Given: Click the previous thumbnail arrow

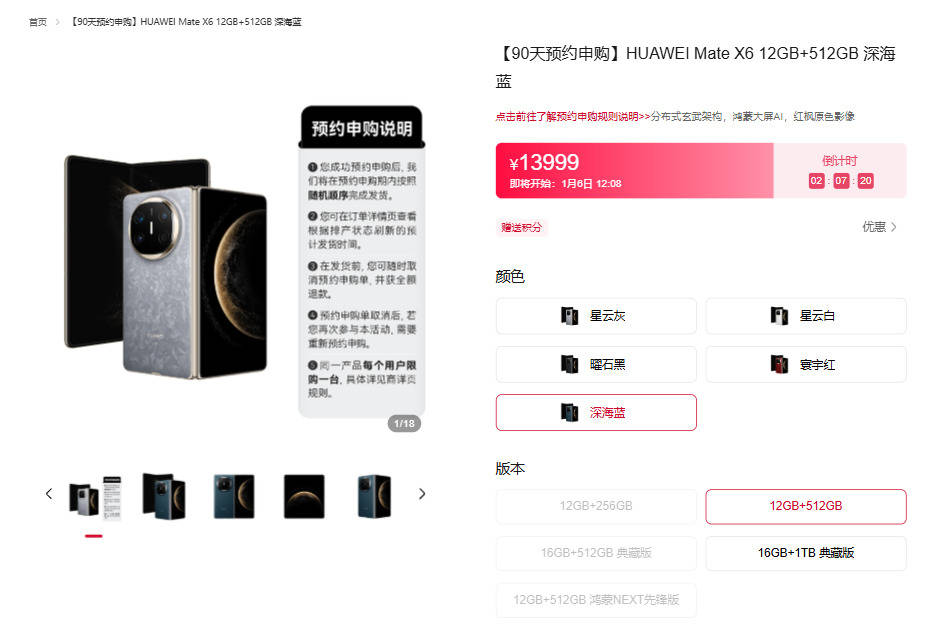Looking at the screenshot, I should (x=49, y=494).
